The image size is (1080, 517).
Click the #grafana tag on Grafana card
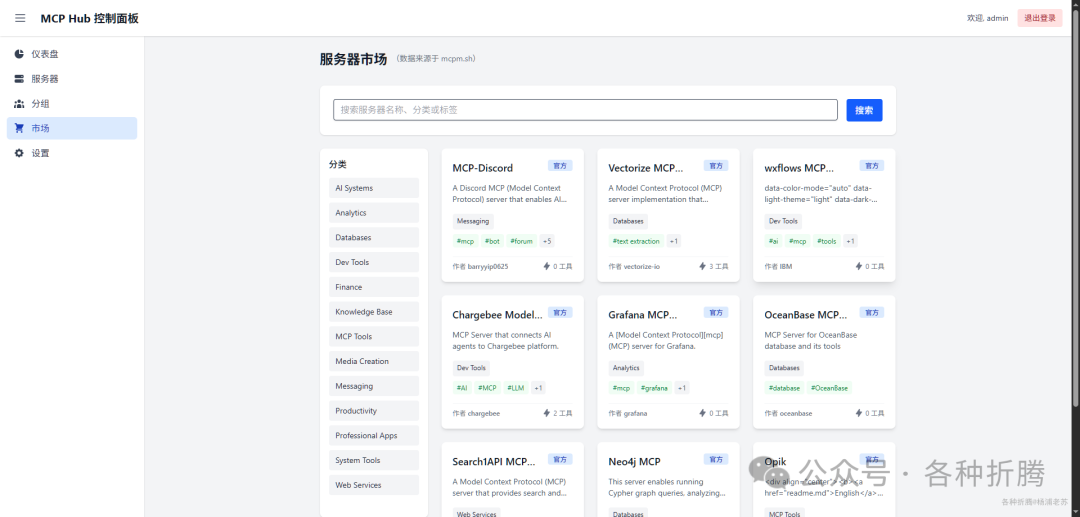pos(654,388)
